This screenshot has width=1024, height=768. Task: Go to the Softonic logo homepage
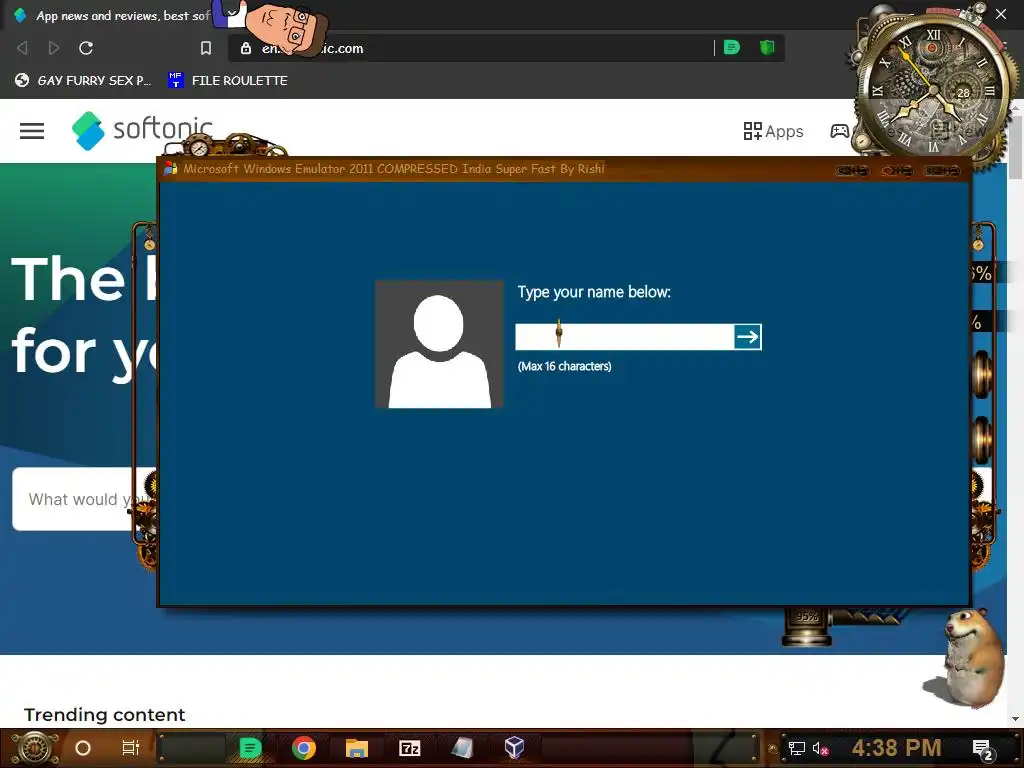coord(142,130)
